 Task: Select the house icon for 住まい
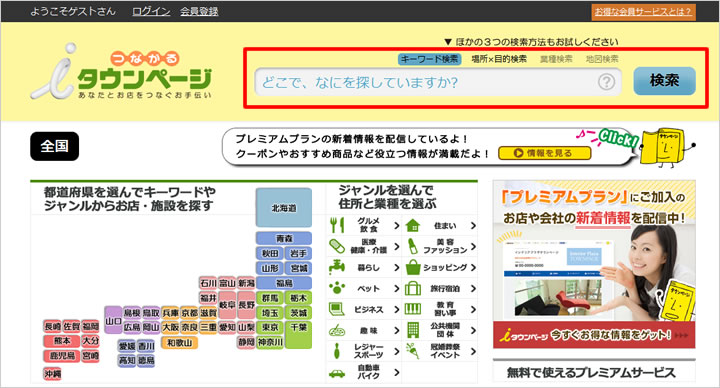click(413, 225)
